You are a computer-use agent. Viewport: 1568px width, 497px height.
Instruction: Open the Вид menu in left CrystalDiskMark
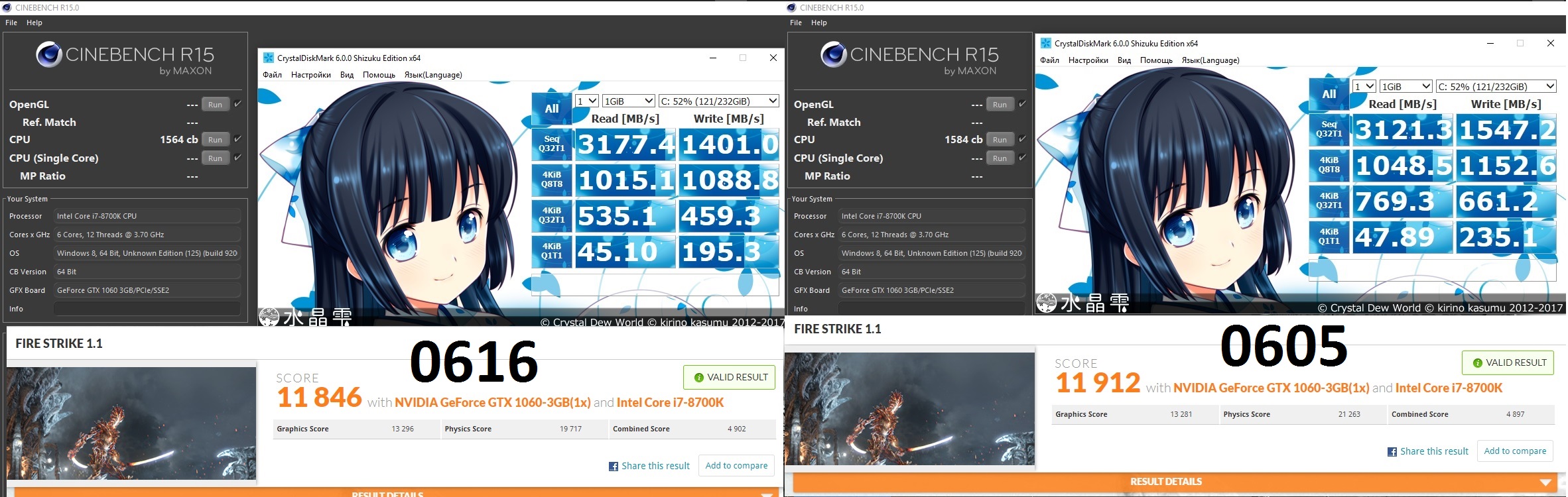coord(347,75)
